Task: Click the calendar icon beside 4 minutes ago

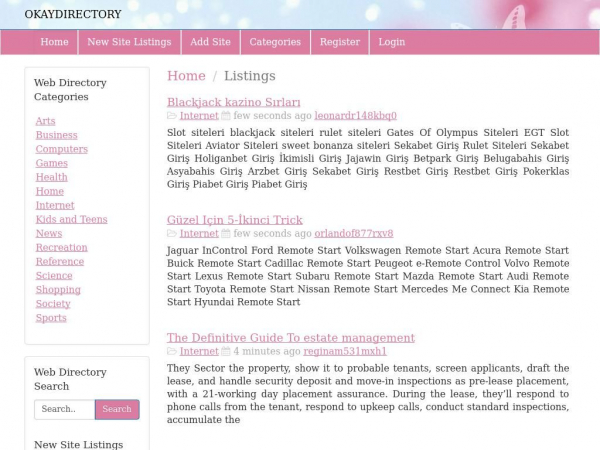Action: pos(226,351)
